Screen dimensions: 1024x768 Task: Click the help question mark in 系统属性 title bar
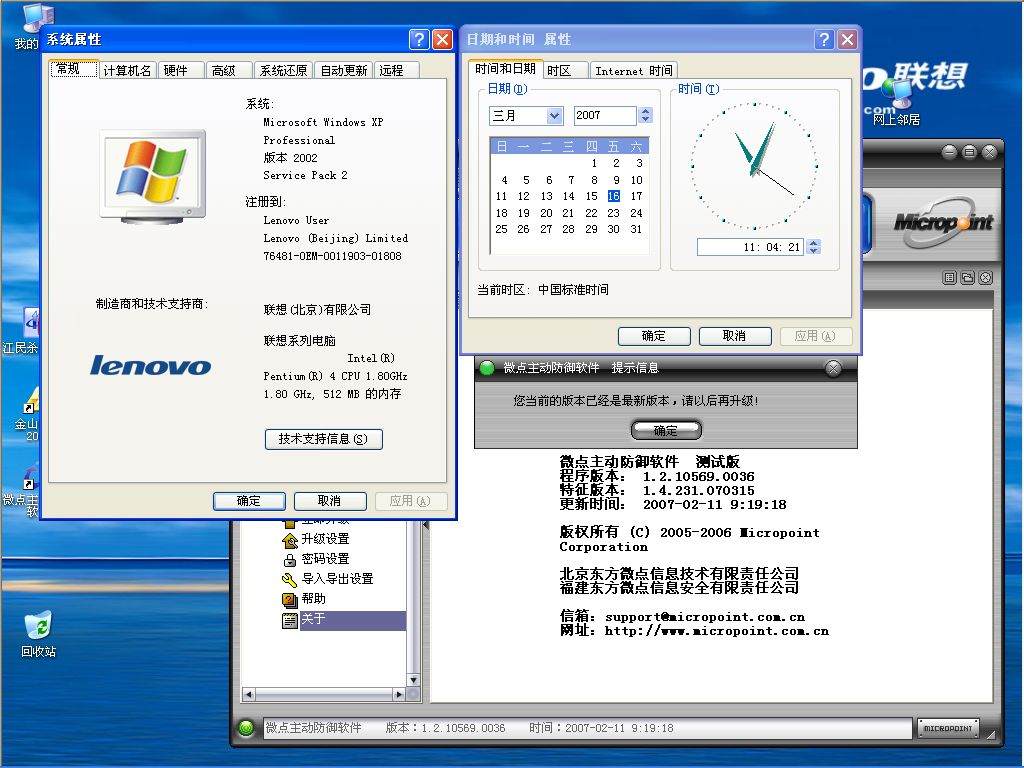click(419, 40)
